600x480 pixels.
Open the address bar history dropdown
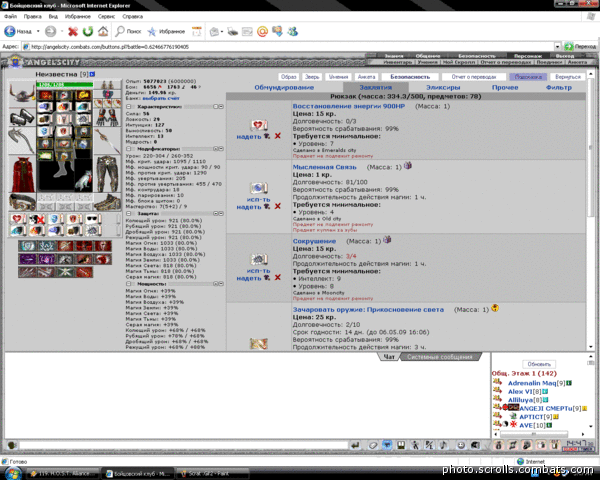(557, 47)
